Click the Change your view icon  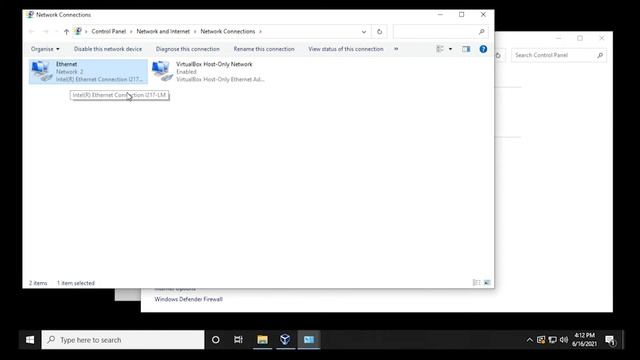tap(440, 49)
